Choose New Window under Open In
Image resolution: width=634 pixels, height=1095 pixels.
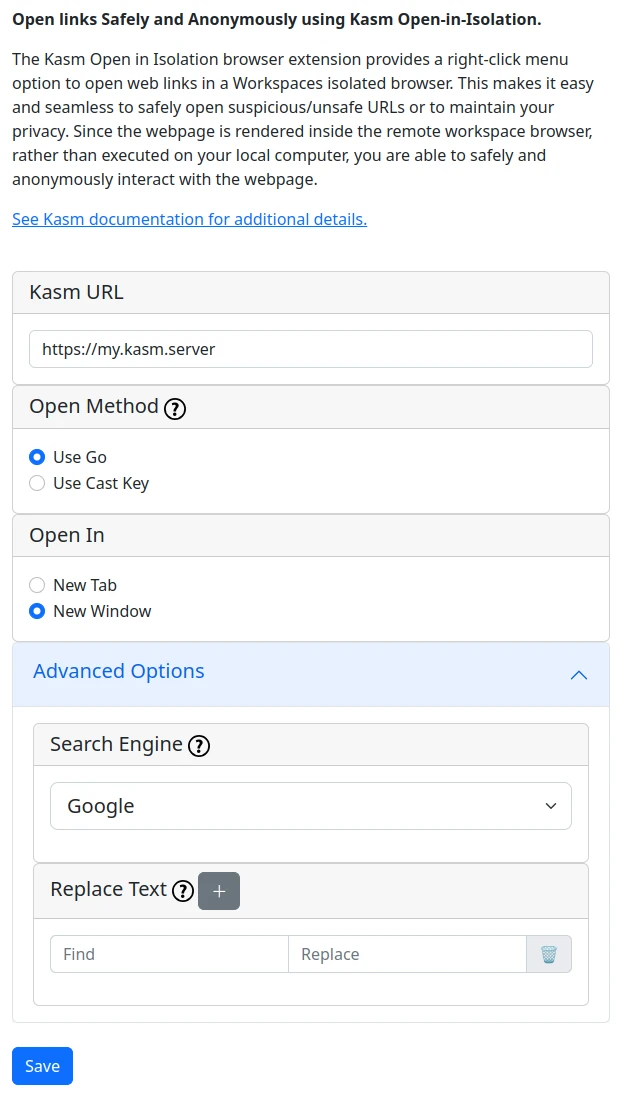pos(37,611)
